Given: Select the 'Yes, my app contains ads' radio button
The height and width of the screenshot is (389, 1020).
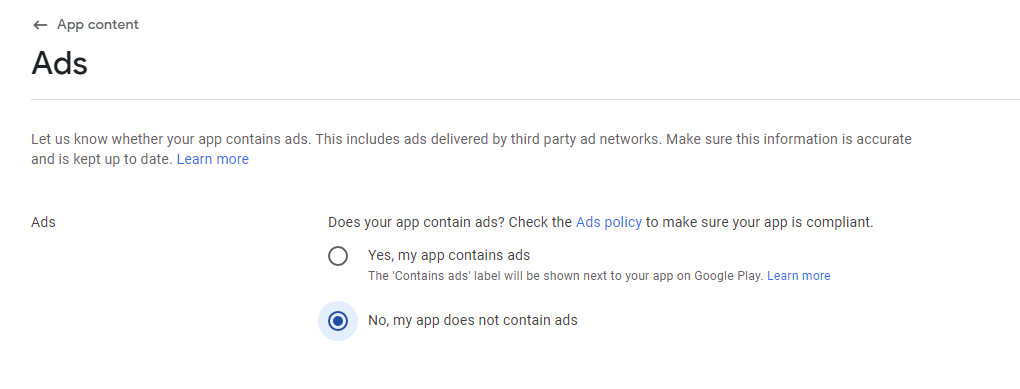Looking at the screenshot, I should click(x=338, y=256).
